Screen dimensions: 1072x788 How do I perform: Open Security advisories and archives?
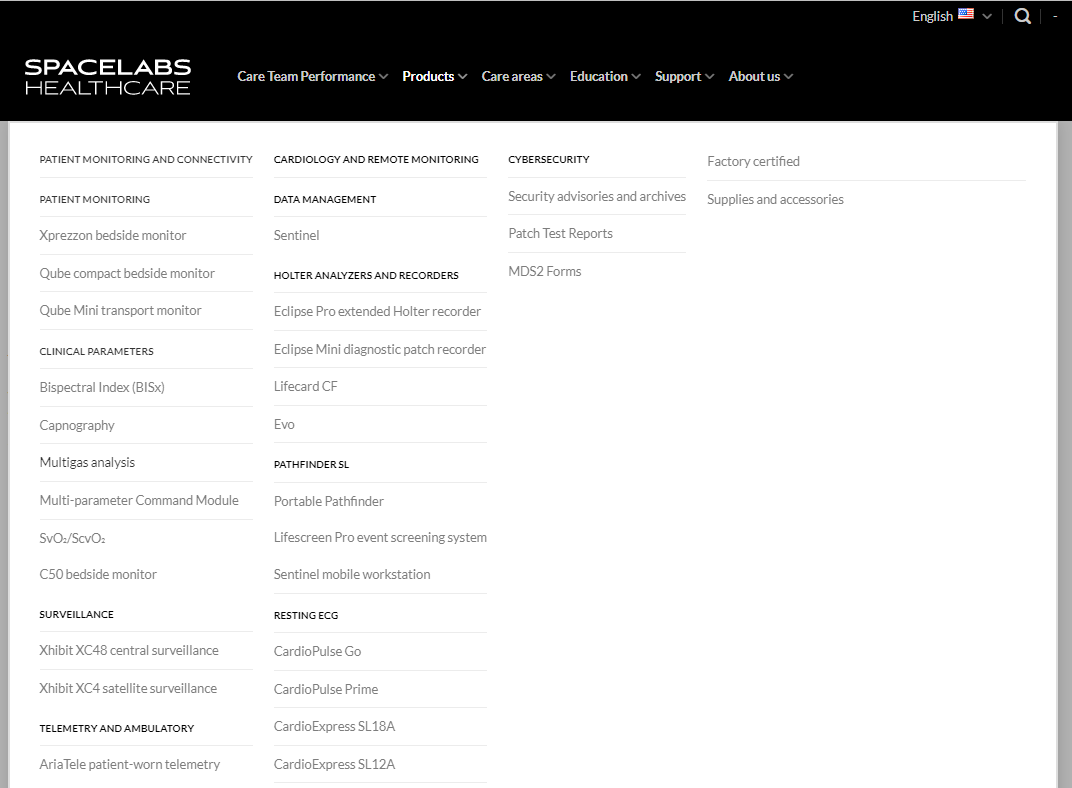click(597, 196)
